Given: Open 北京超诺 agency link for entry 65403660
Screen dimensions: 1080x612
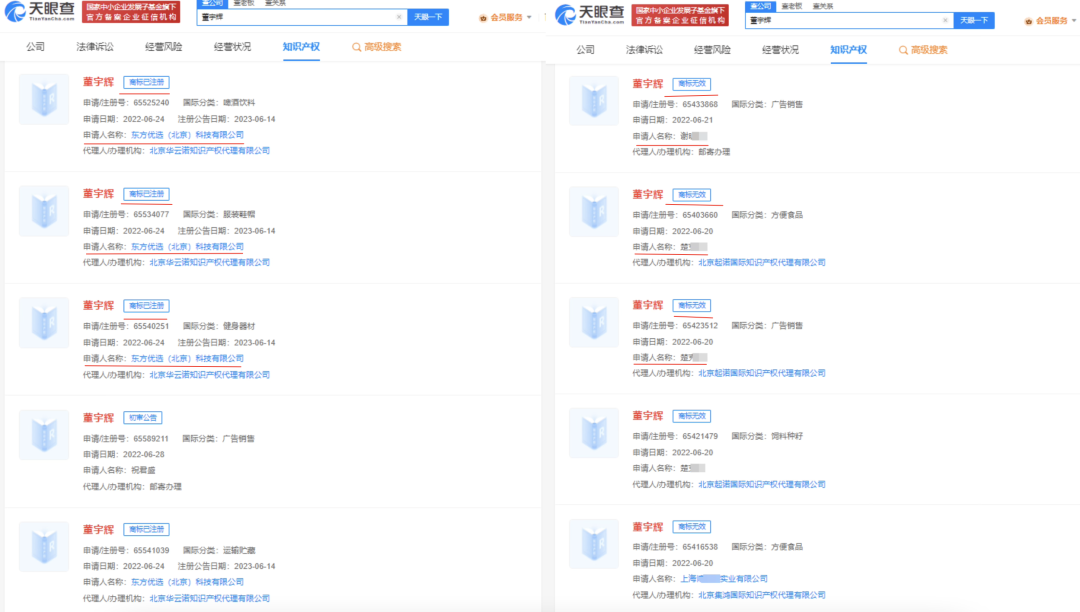Looking at the screenshot, I should coord(761,262).
